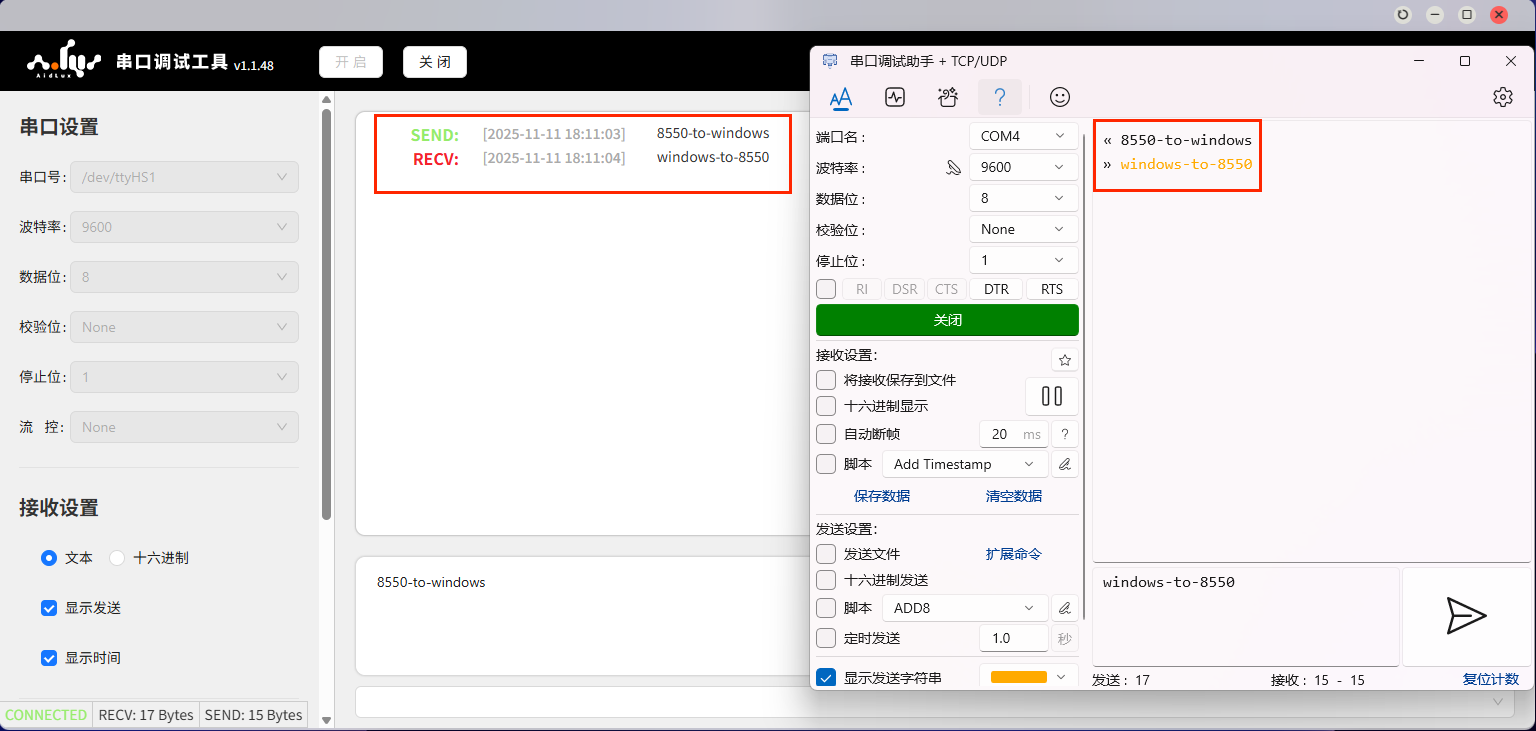The image size is (1536, 731).
Task: Open the 9600 baud rate dropdown
Action: pyautogui.click(x=1023, y=167)
